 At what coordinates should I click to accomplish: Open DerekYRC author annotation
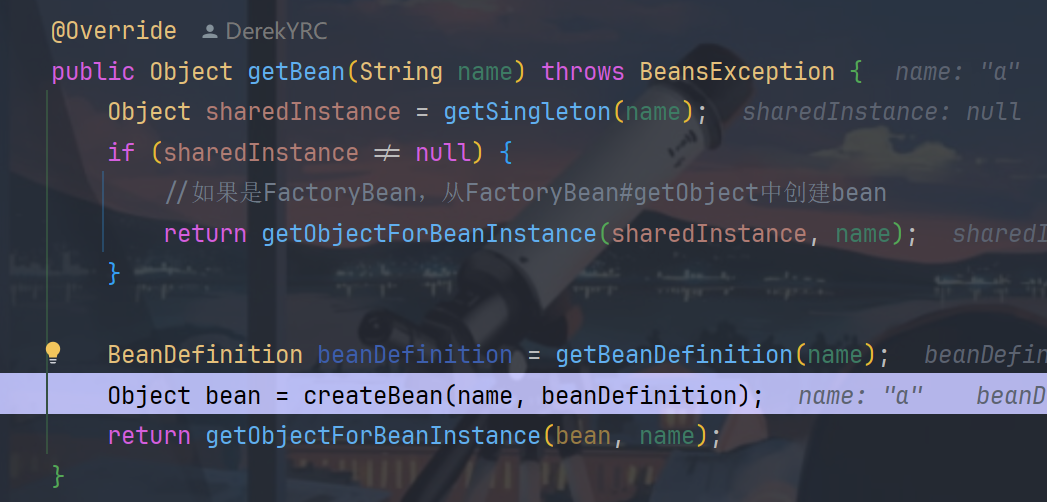(276, 31)
